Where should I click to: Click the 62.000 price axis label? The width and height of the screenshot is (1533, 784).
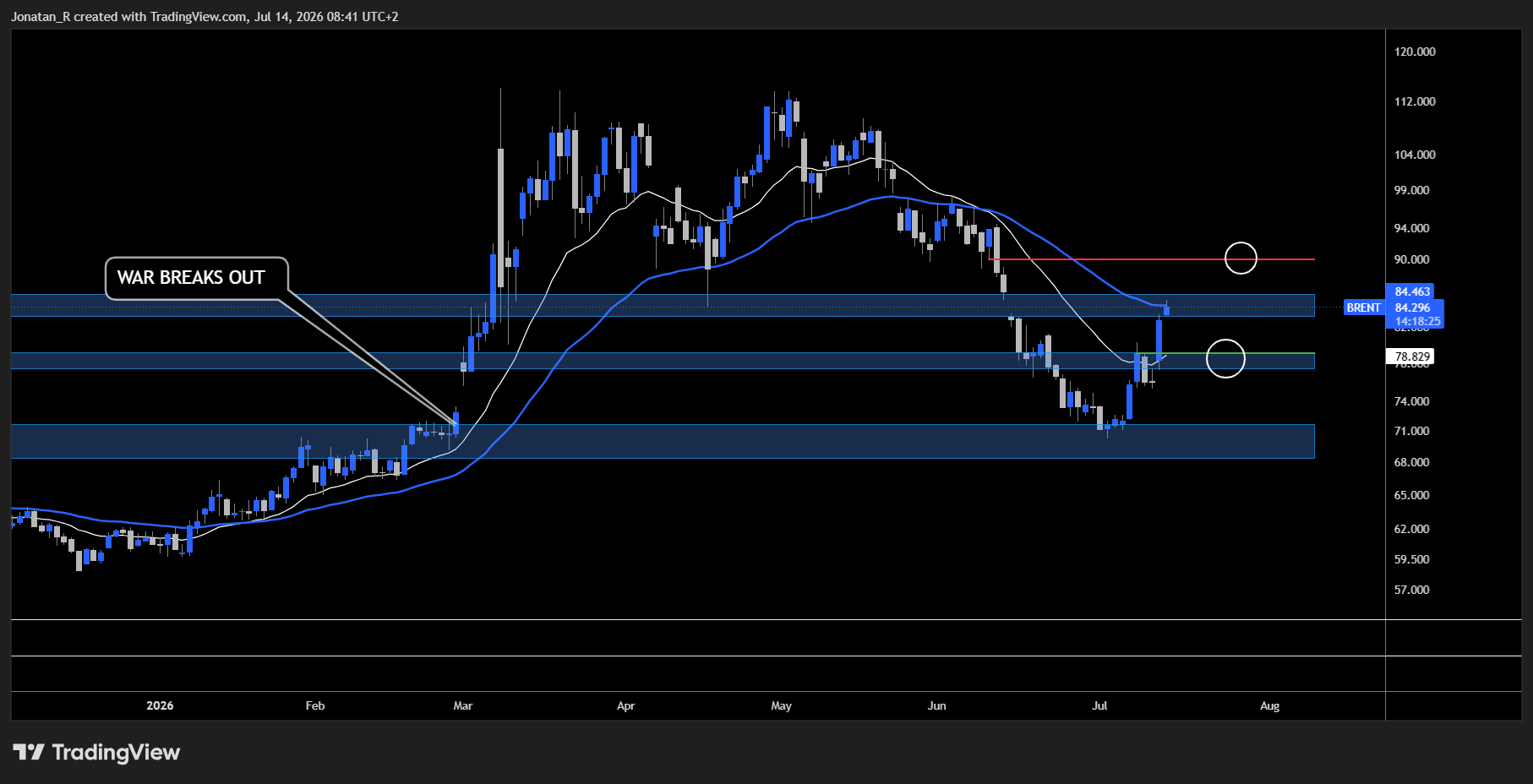1411,529
